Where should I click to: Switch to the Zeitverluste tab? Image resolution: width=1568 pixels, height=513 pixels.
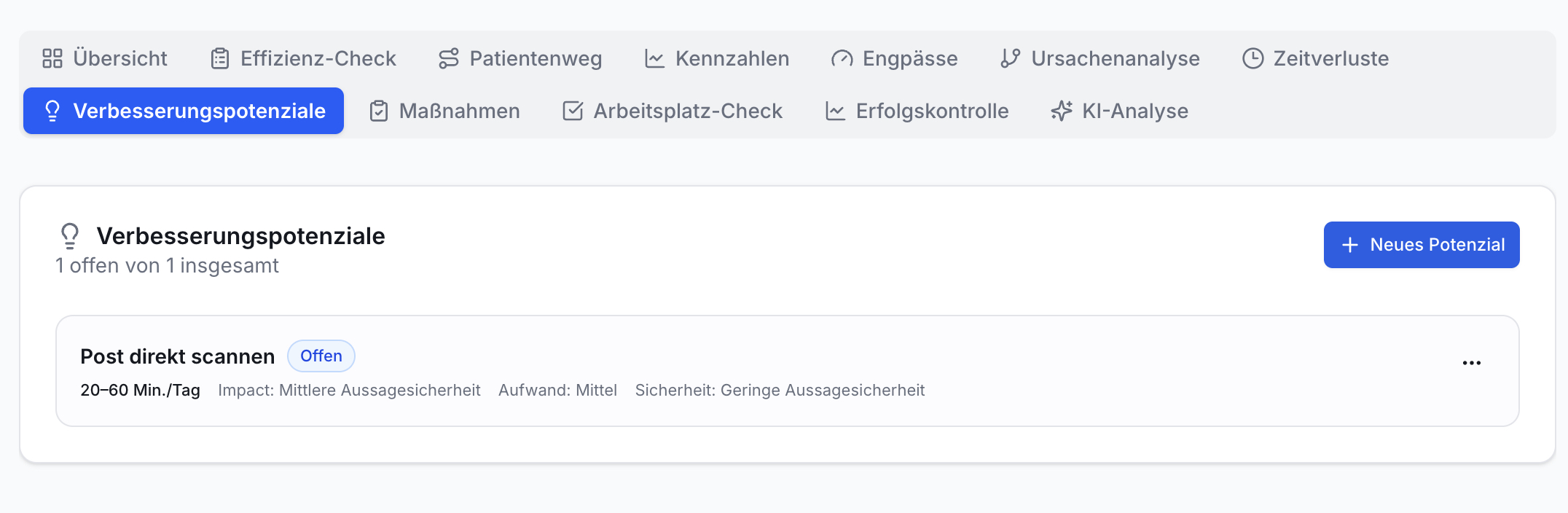(1316, 58)
